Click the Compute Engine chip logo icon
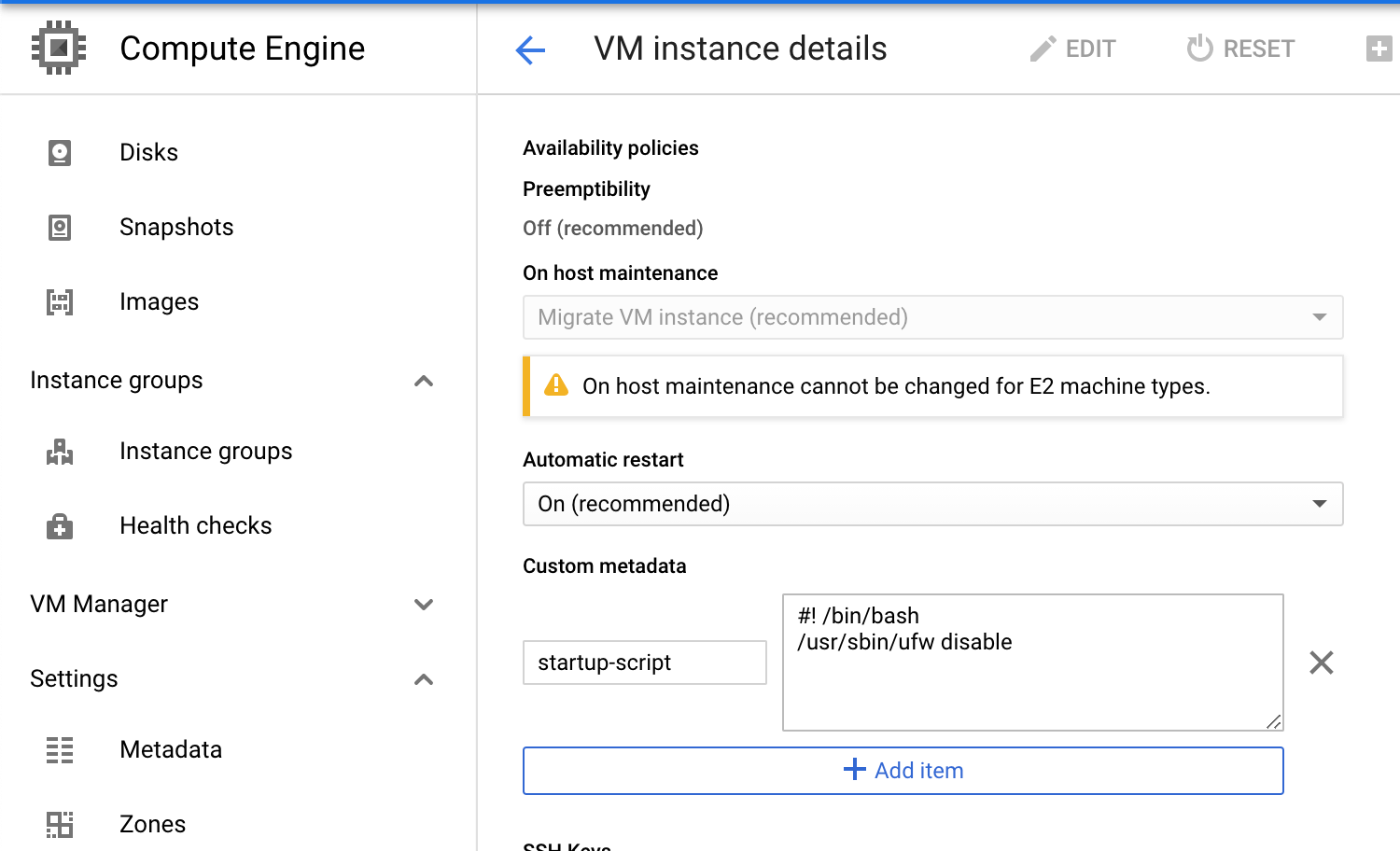 tap(59, 48)
